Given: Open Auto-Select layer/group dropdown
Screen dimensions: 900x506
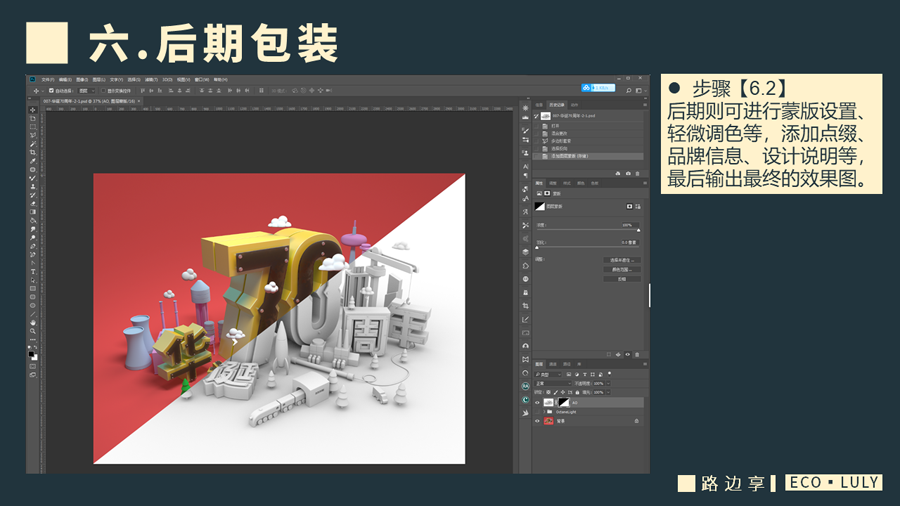Looking at the screenshot, I should coord(87,91).
